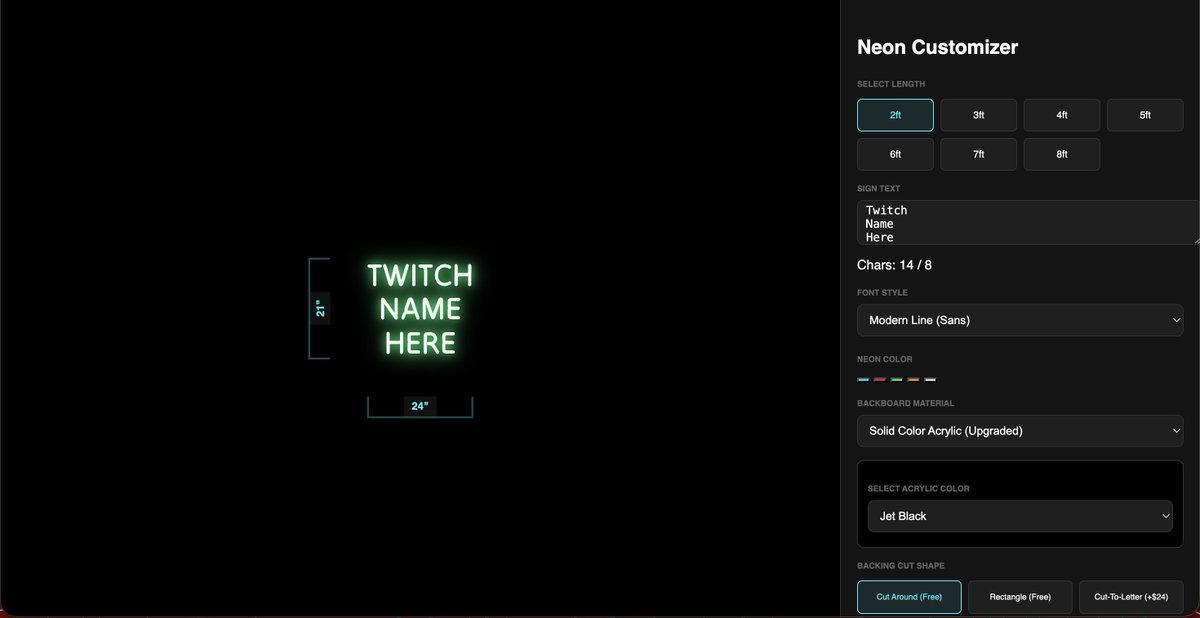Choose the 4ft sign length
The height and width of the screenshot is (618, 1200).
pyautogui.click(x=1061, y=115)
